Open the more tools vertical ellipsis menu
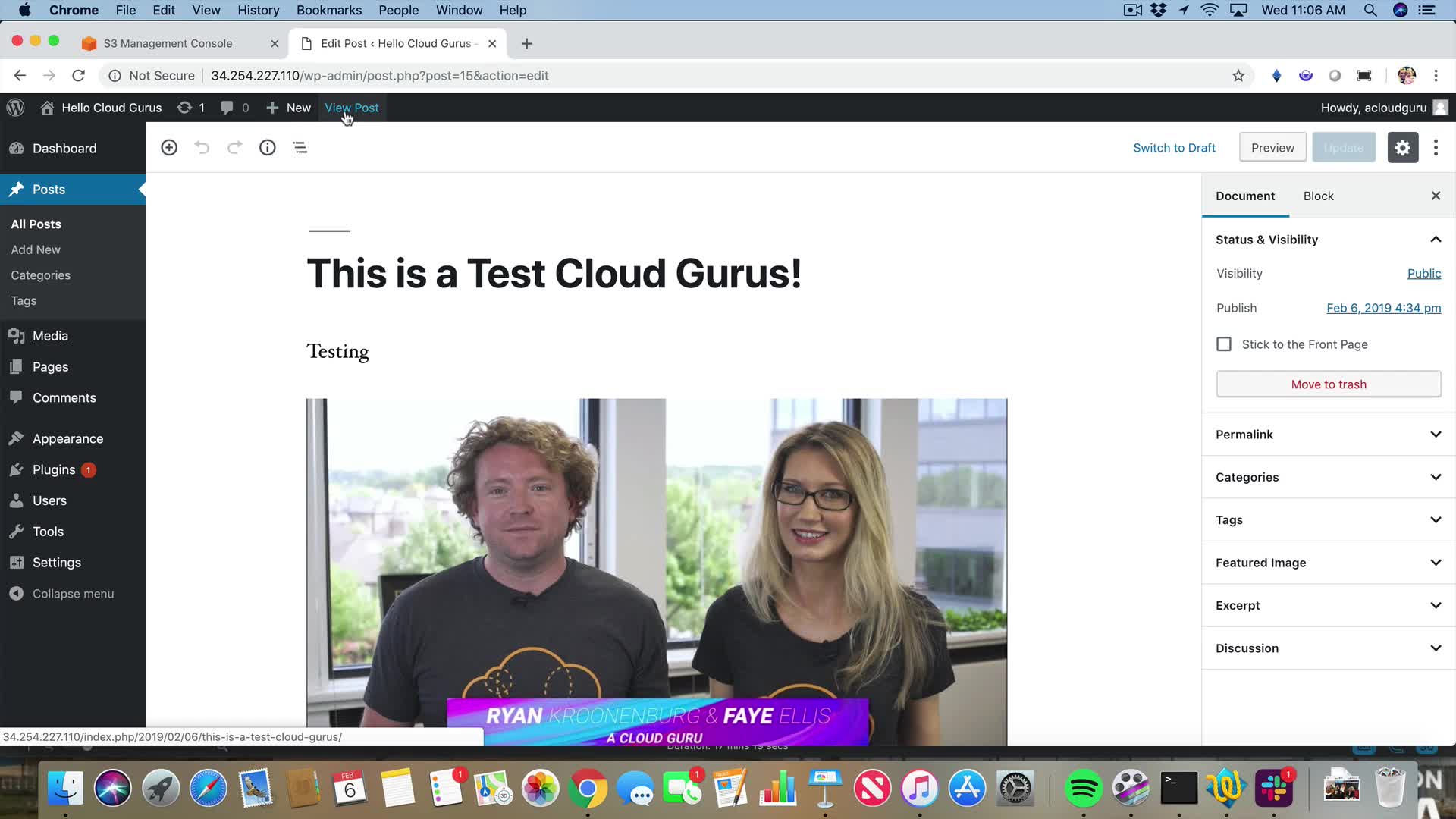This screenshot has width=1456, height=819. 1436,148
